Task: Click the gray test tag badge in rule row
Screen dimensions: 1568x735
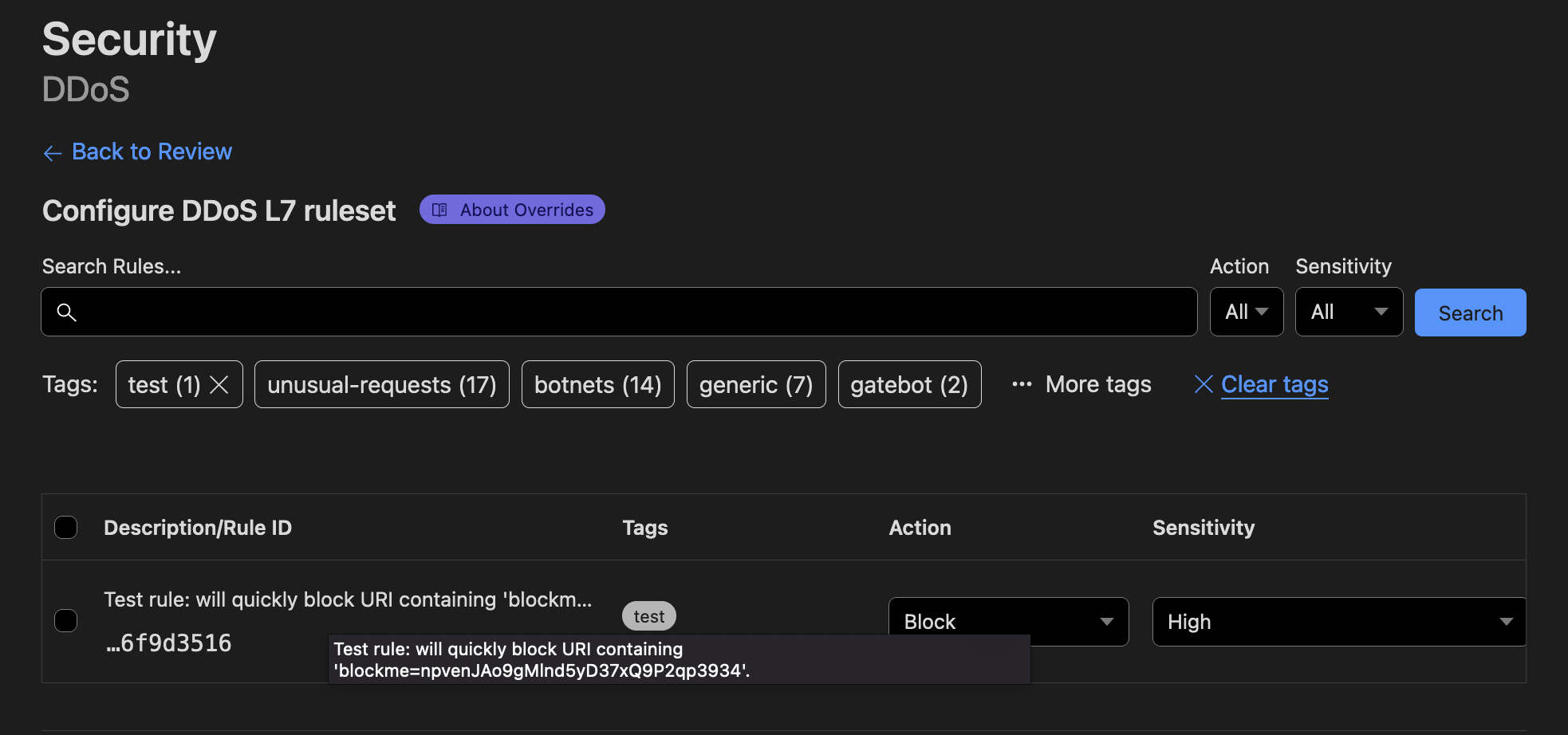Action: tap(649, 616)
